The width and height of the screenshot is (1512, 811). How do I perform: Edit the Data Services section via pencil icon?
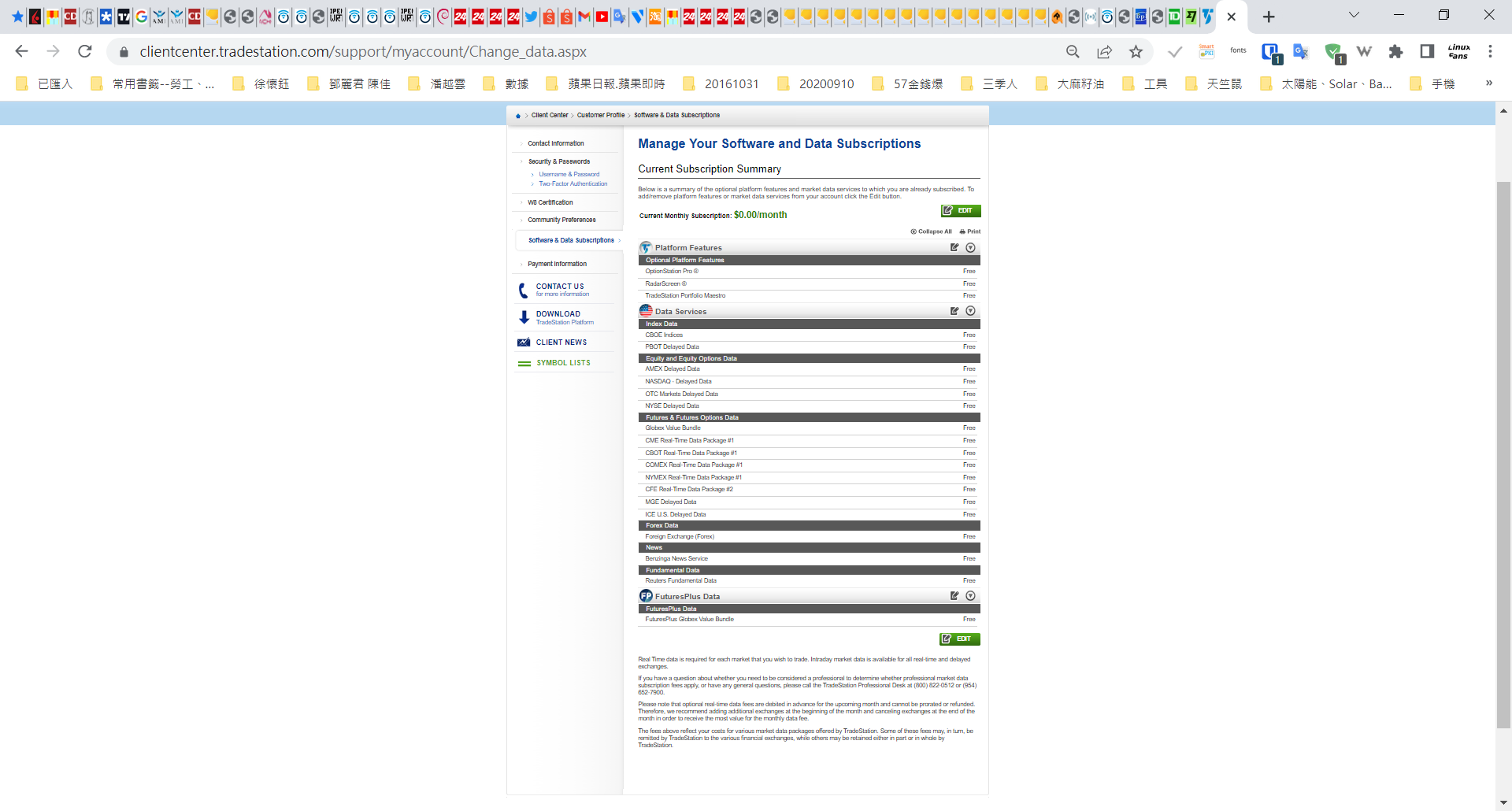(x=954, y=311)
